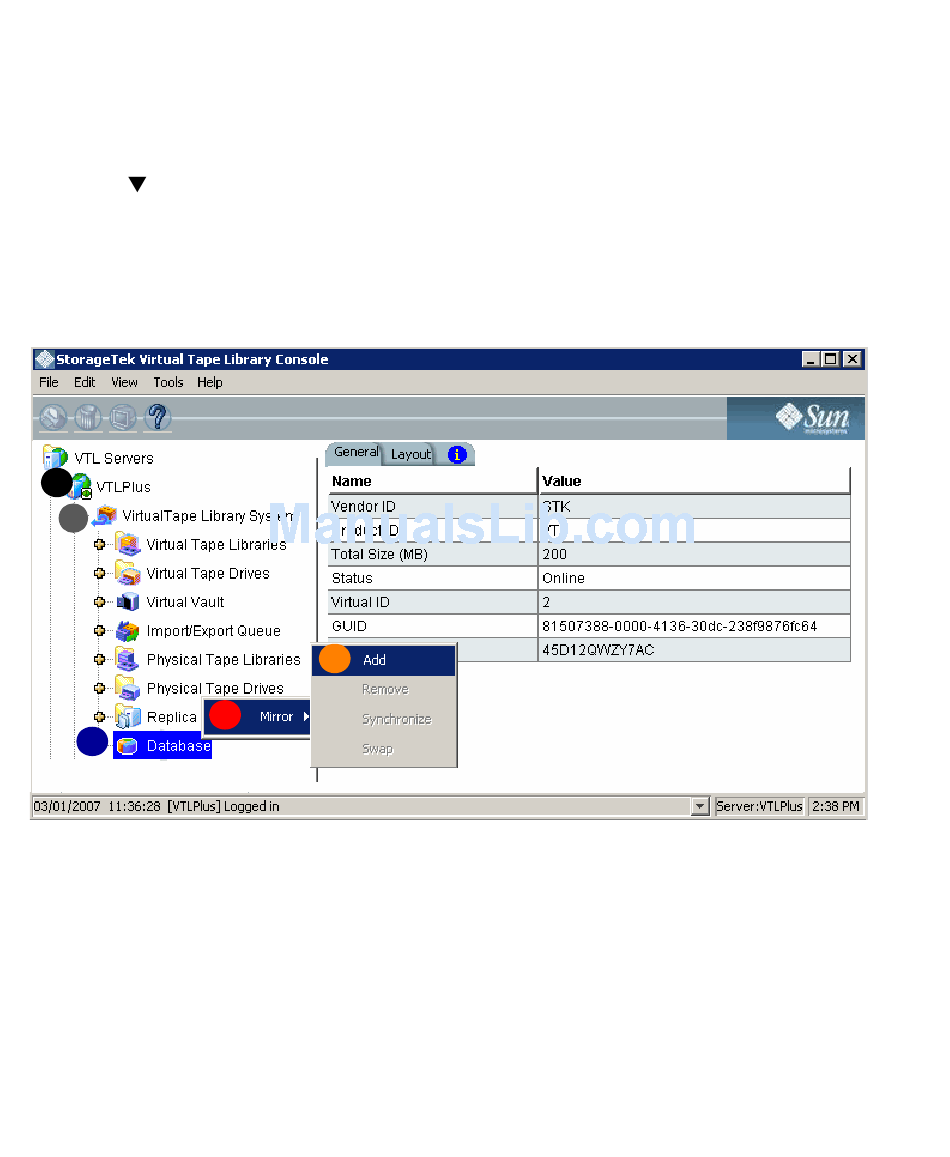The height and width of the screenshot is (1157, 950).
Task: Minimize the Virtual Tape Library Console
Action: click(810, 359)
